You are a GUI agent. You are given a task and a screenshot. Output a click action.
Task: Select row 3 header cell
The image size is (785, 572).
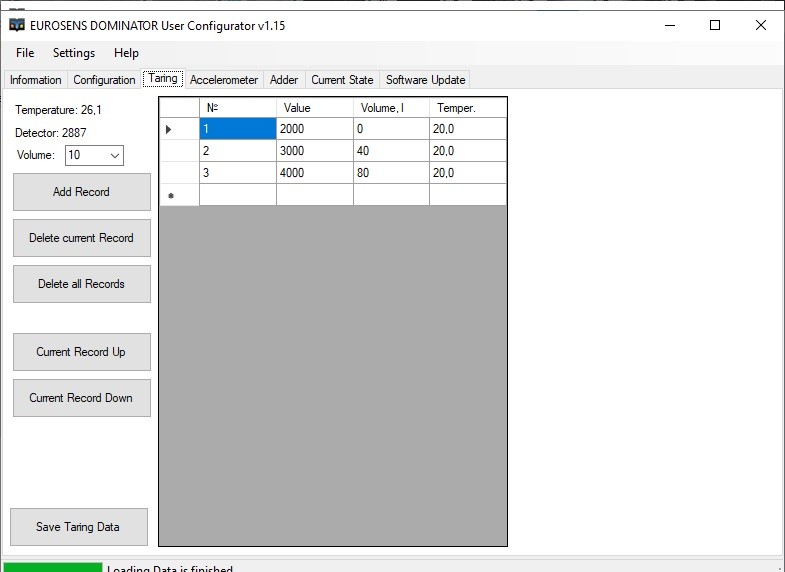[180, 173]
